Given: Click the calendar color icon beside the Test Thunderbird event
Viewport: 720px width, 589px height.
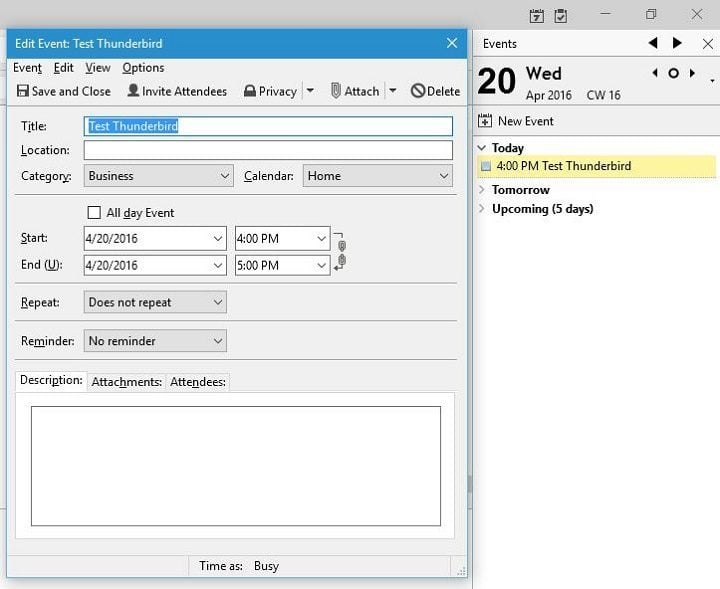Looking at the screenshot, I should [485, 166].
